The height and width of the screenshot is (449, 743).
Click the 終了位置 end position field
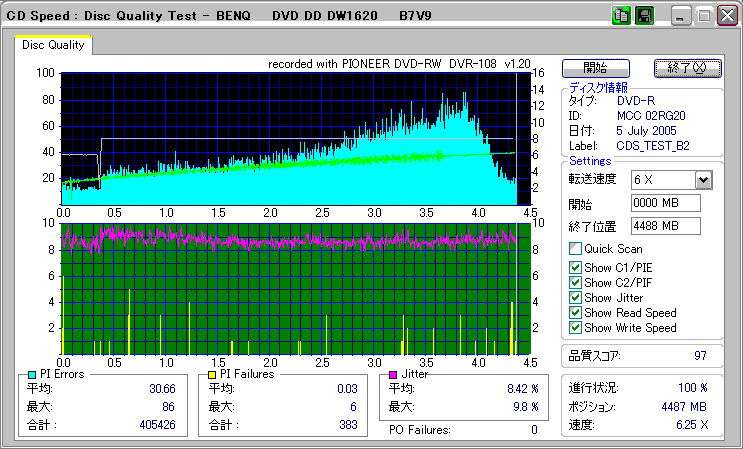pos(665,226)
